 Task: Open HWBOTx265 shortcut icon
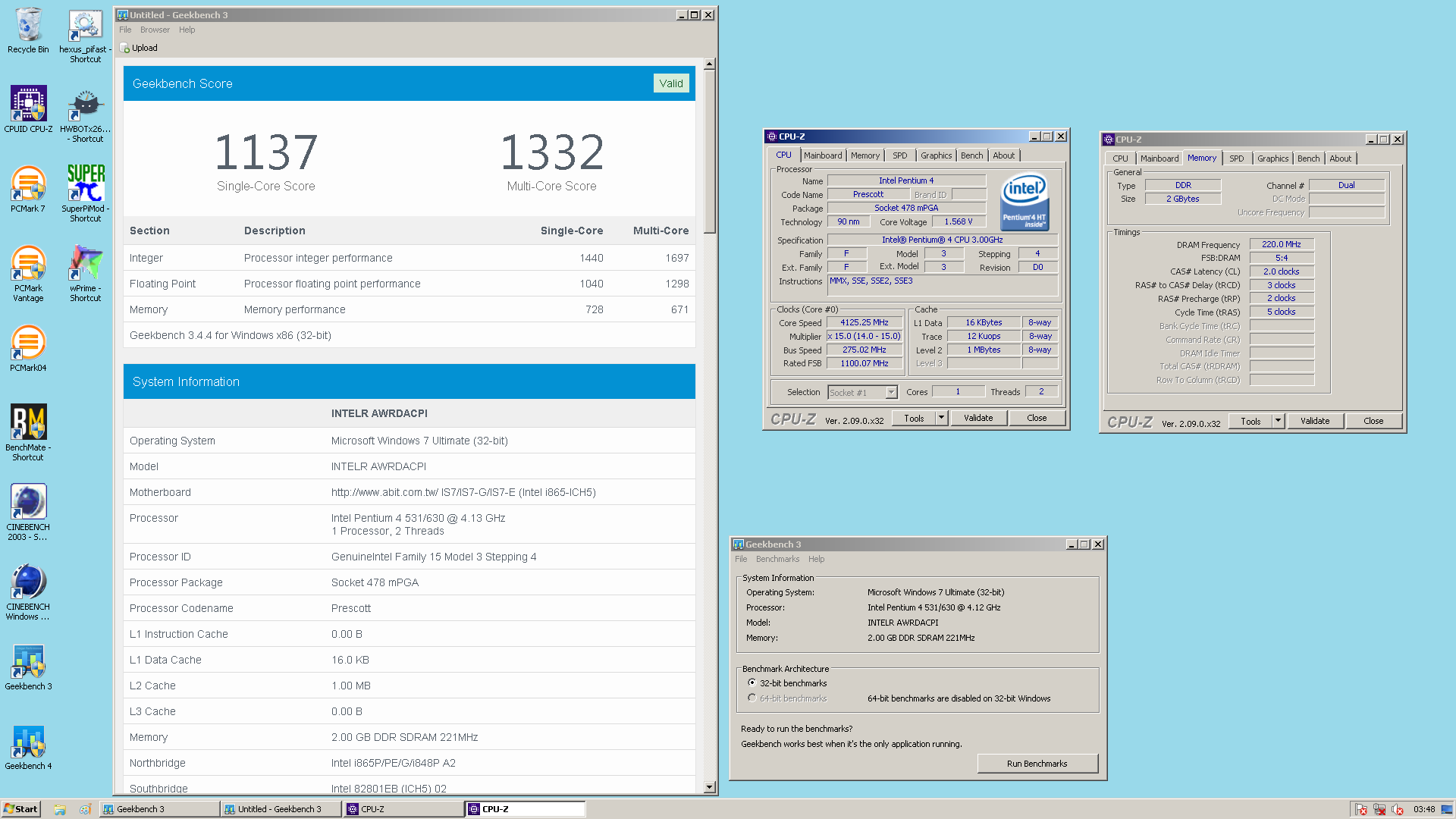click(x=85, y=115)
